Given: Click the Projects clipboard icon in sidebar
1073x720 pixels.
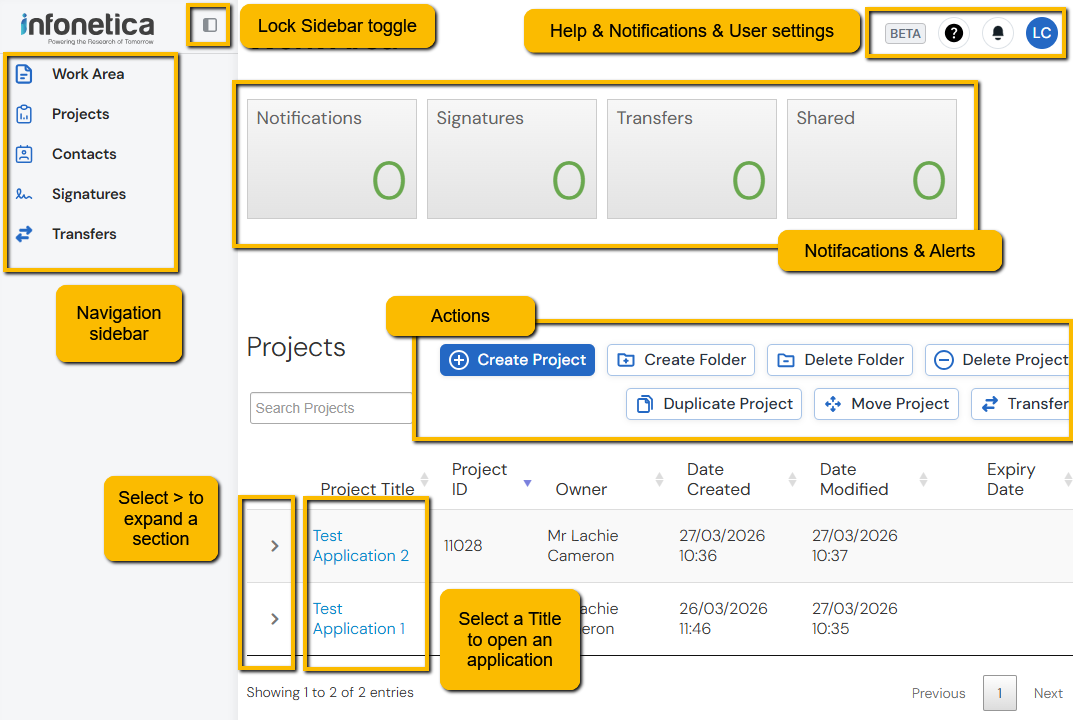Looking at the screenshot, I should (x=24, y=114).
